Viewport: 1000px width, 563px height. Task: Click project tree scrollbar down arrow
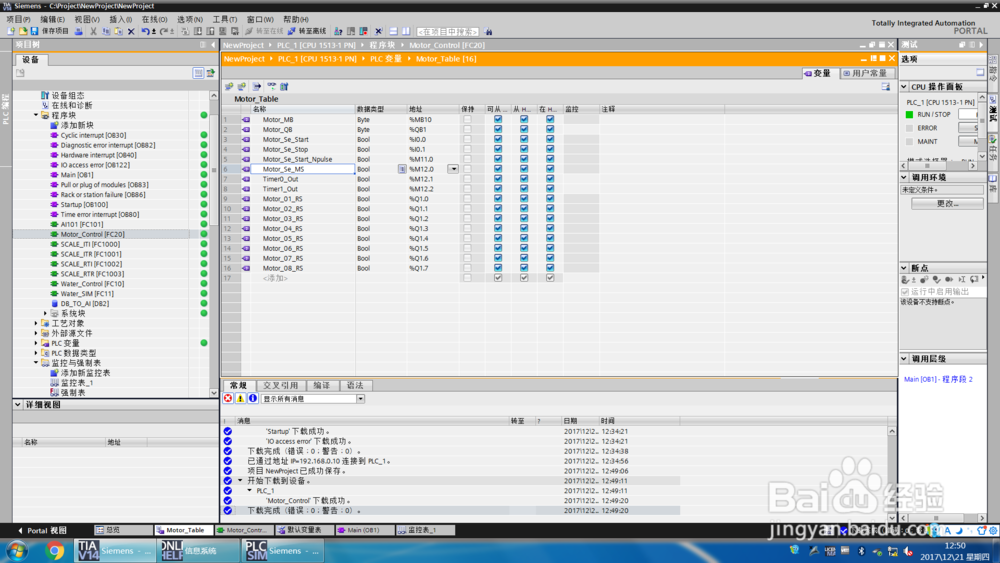(214, 393)
